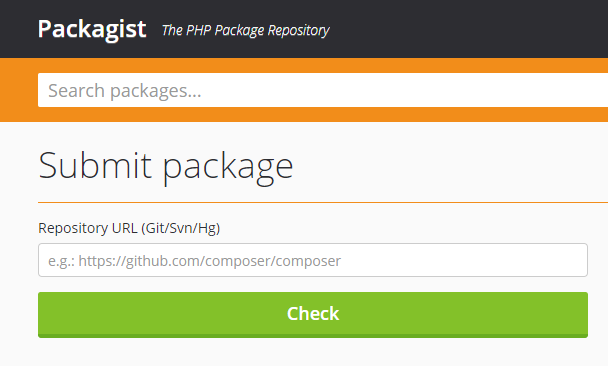Click the Submit package heading
The image size is (608, 366).
pos(166,167)
